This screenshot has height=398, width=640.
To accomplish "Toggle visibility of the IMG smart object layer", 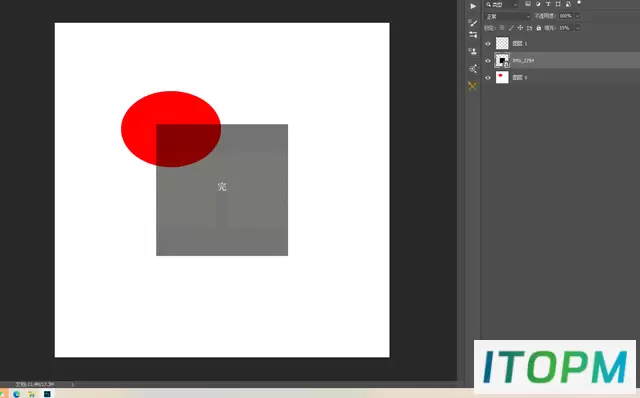I will 488,60.
